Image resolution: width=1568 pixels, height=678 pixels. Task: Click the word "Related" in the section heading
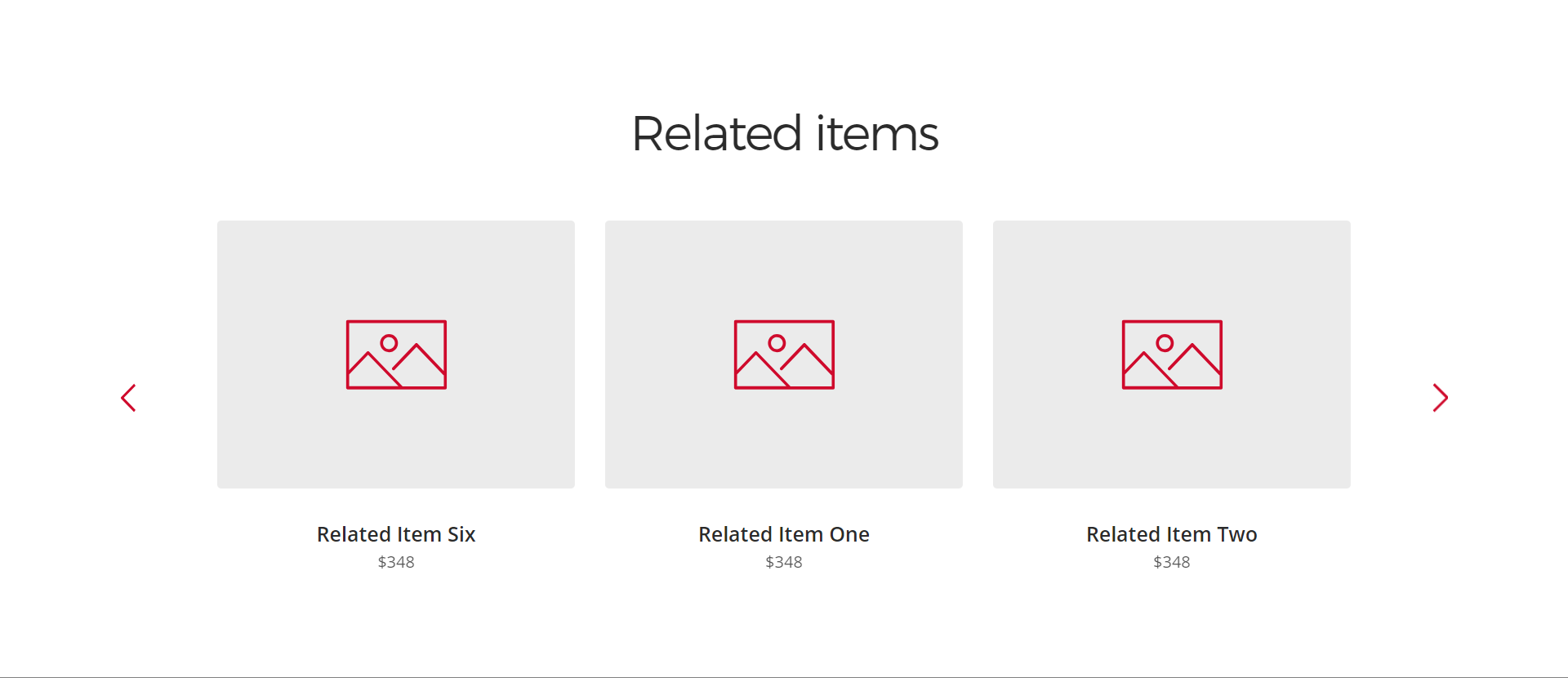click(x=717, y=133)
